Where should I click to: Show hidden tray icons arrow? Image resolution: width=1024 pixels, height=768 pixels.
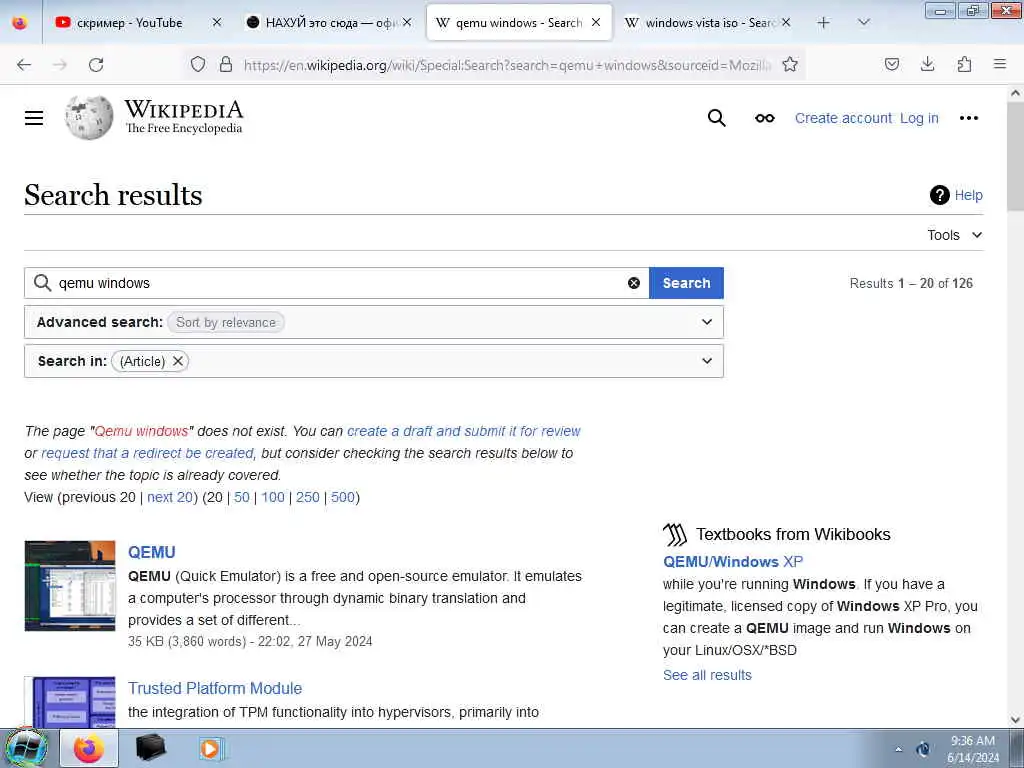[899, 749]
